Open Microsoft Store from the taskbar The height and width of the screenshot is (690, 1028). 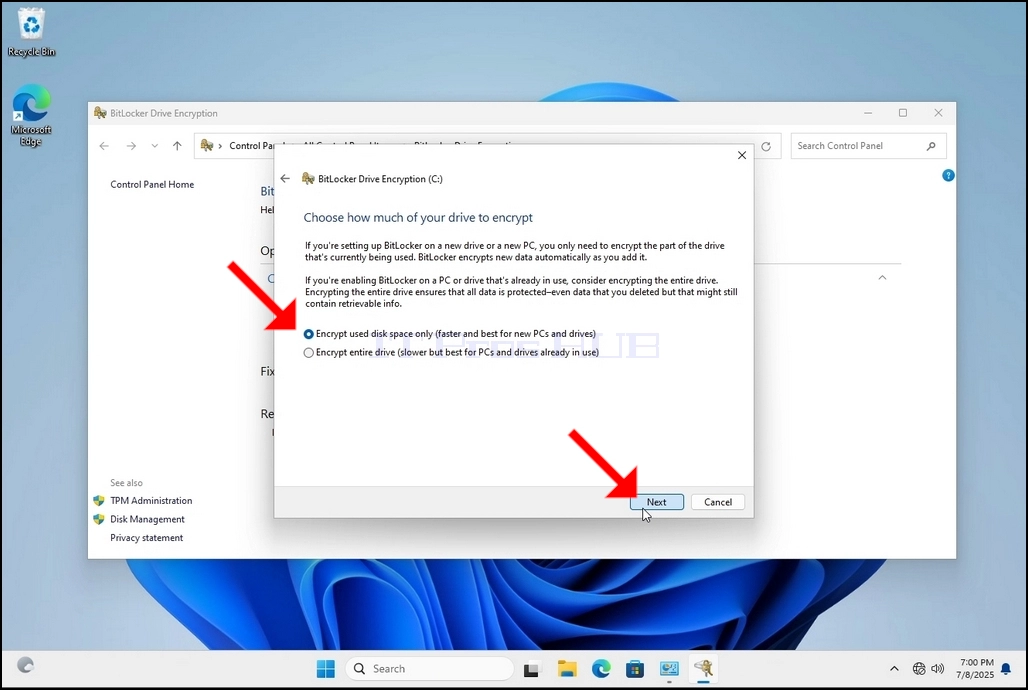tap(635, 669)
